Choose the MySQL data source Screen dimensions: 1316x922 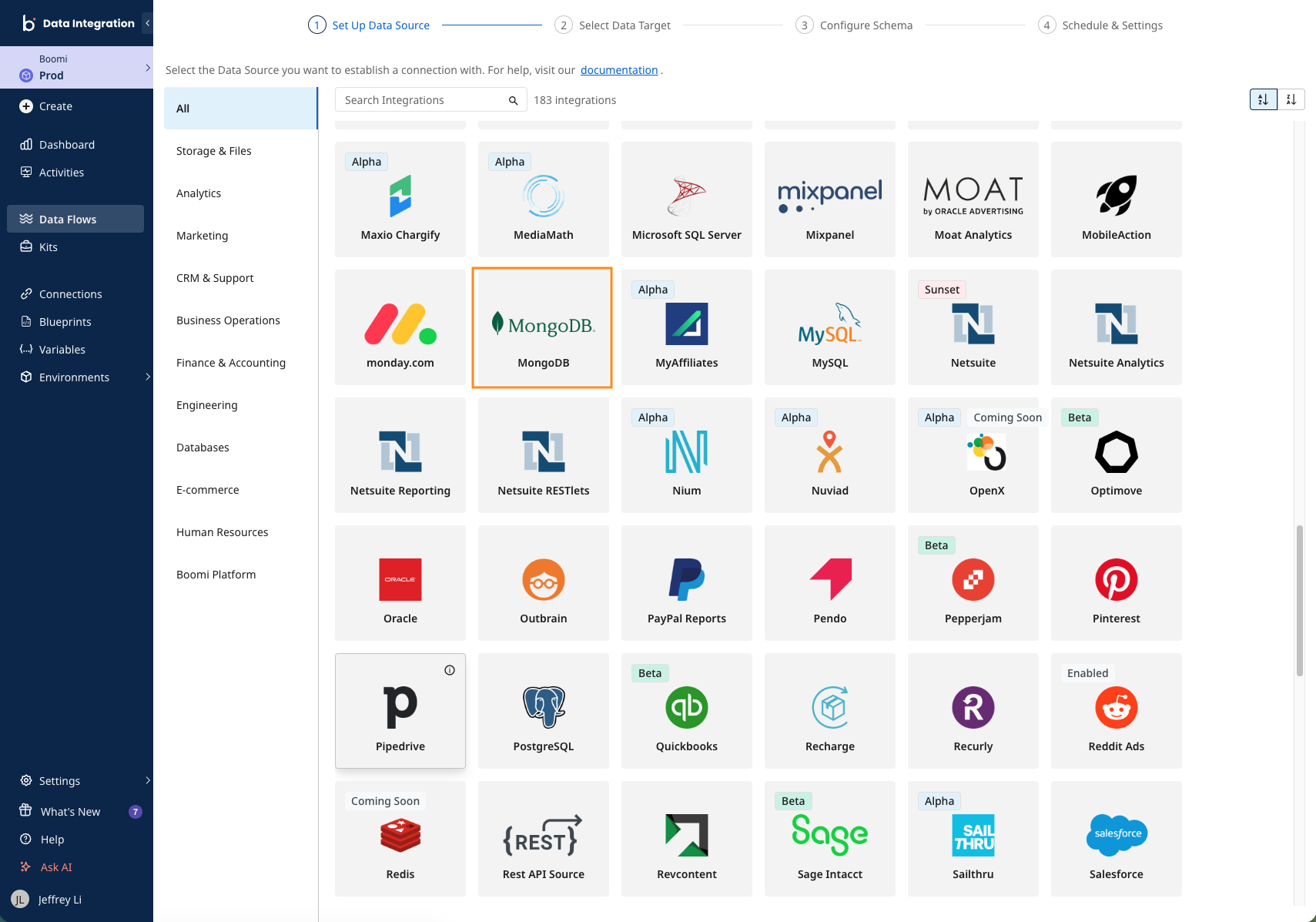(830, 327)
